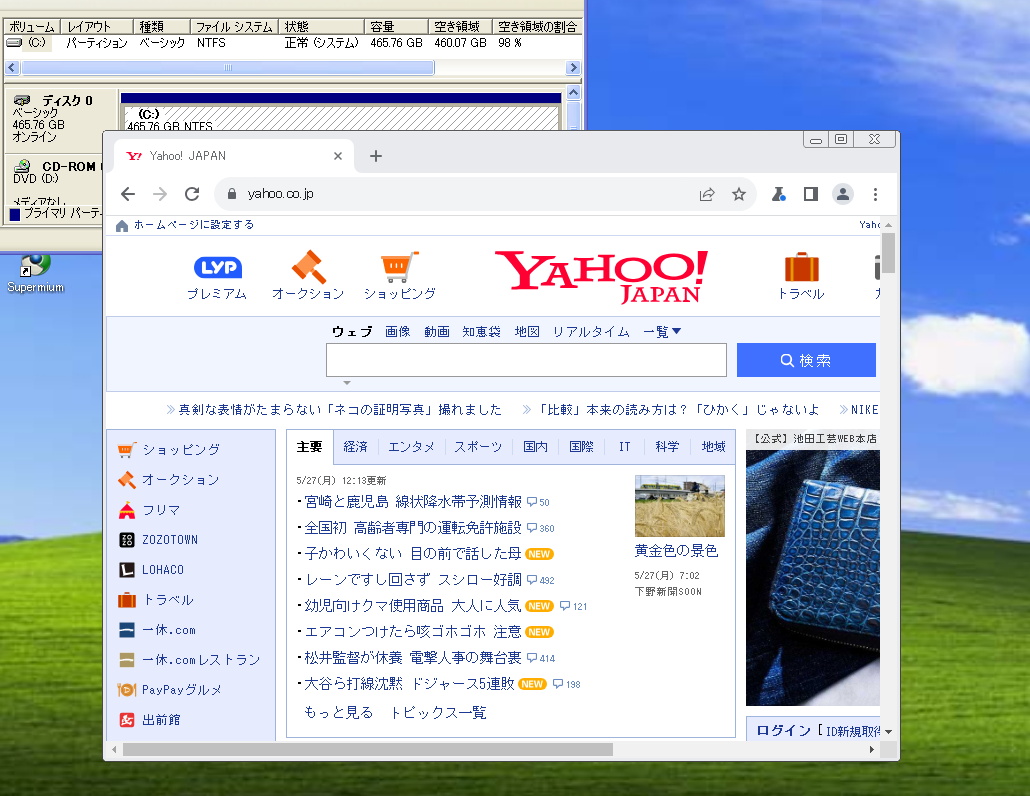The image size is (1030, 796).
Task: Switch to the 経済 news tab
Action: [355, 447]
